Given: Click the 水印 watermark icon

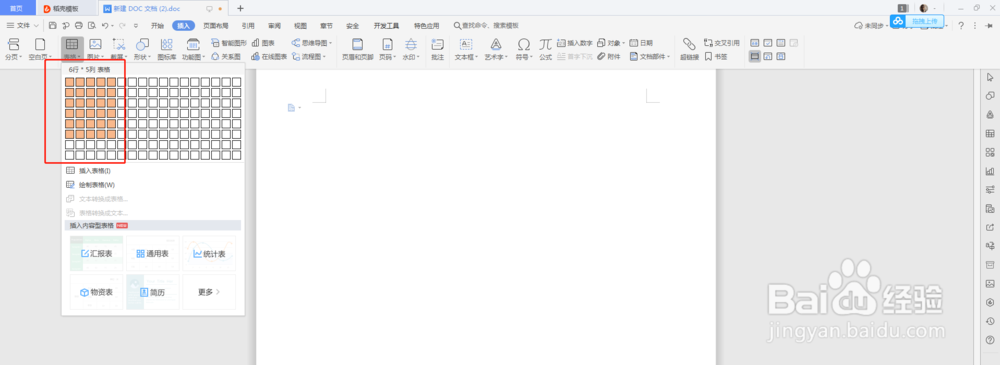Looking at the screenshot, I should click(411, 44).
